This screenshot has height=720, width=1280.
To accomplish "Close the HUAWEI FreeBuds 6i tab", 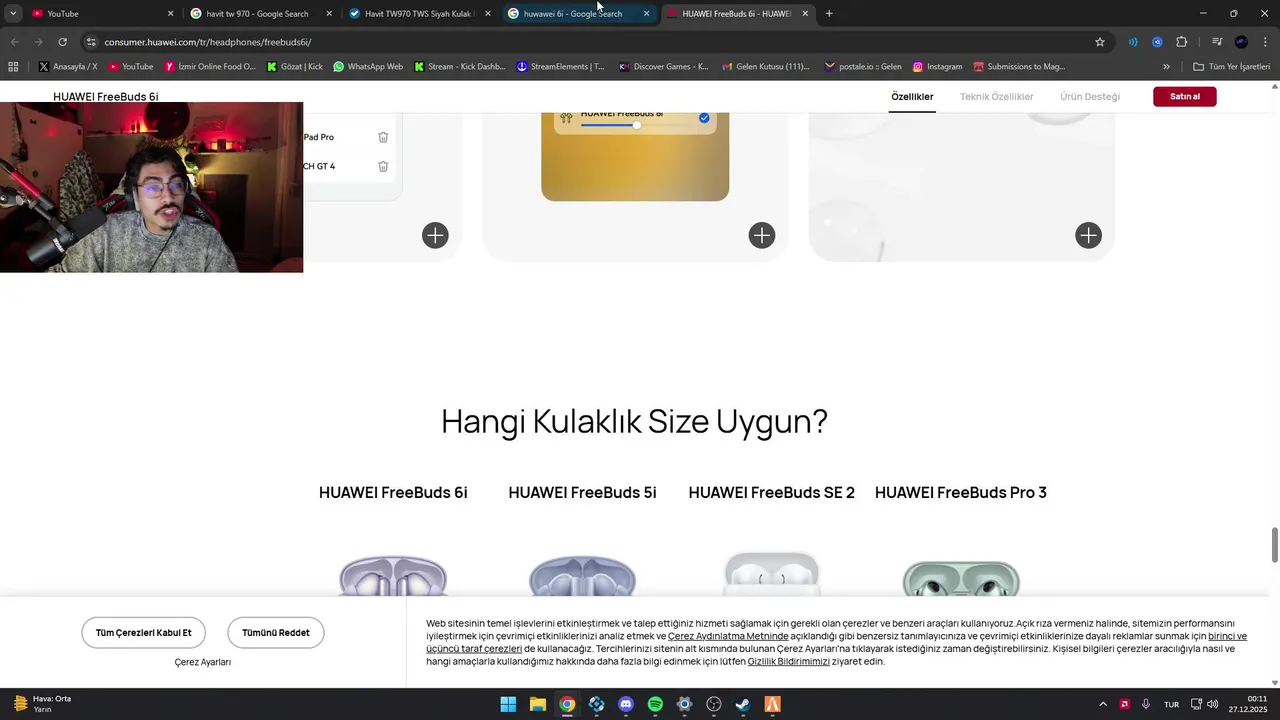I will [805, 13].
